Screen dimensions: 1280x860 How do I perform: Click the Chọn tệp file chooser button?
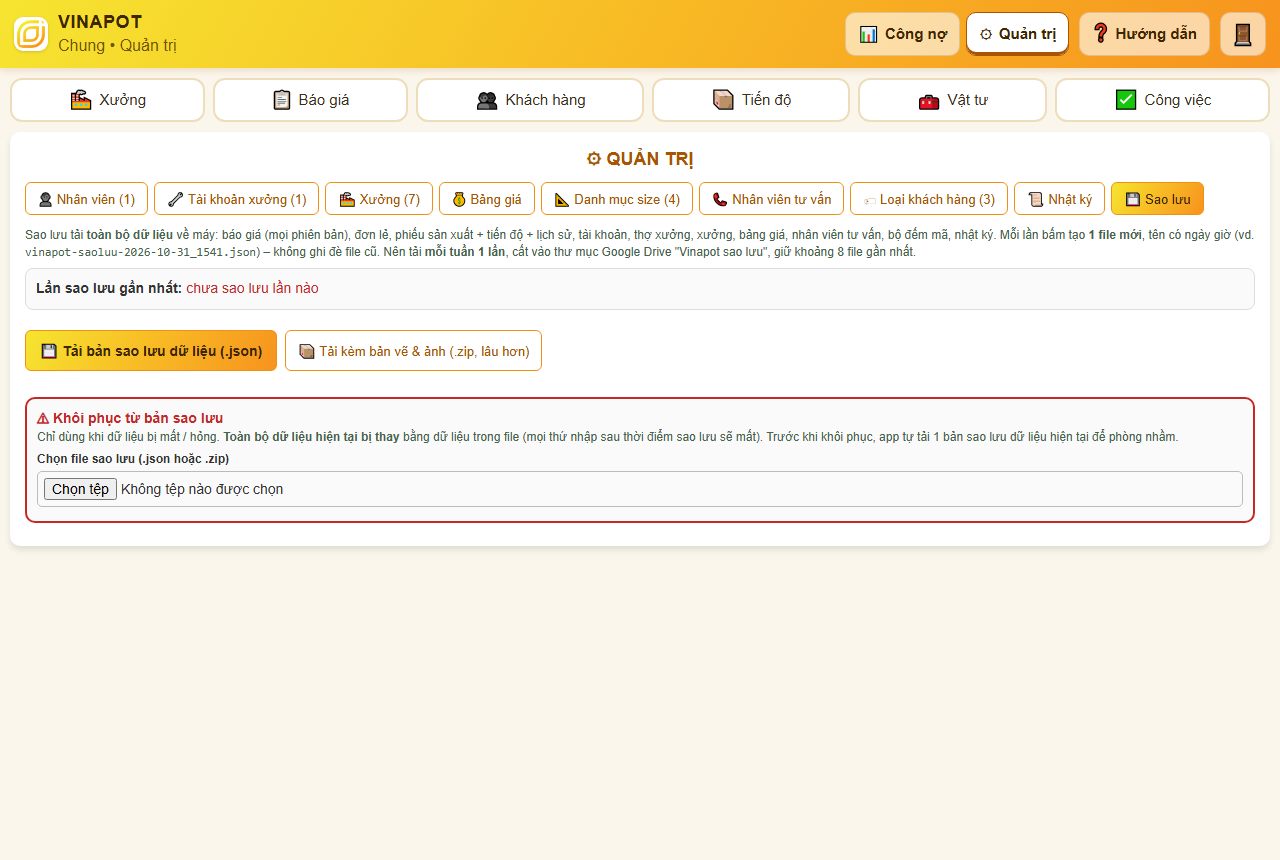tap(80, 489)
